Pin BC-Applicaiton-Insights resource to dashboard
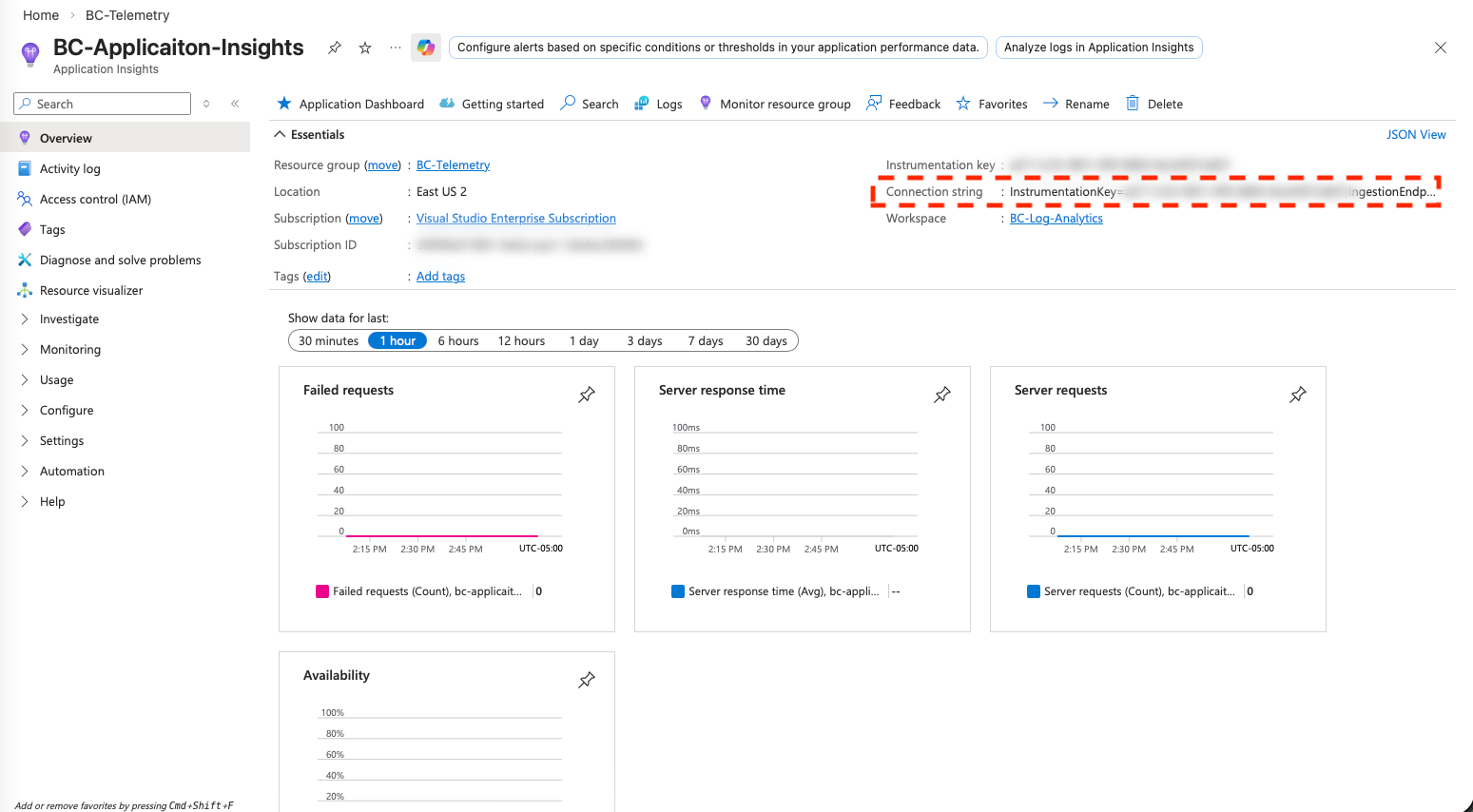This screenshot has width=1473, height=812. pos(335,48)
